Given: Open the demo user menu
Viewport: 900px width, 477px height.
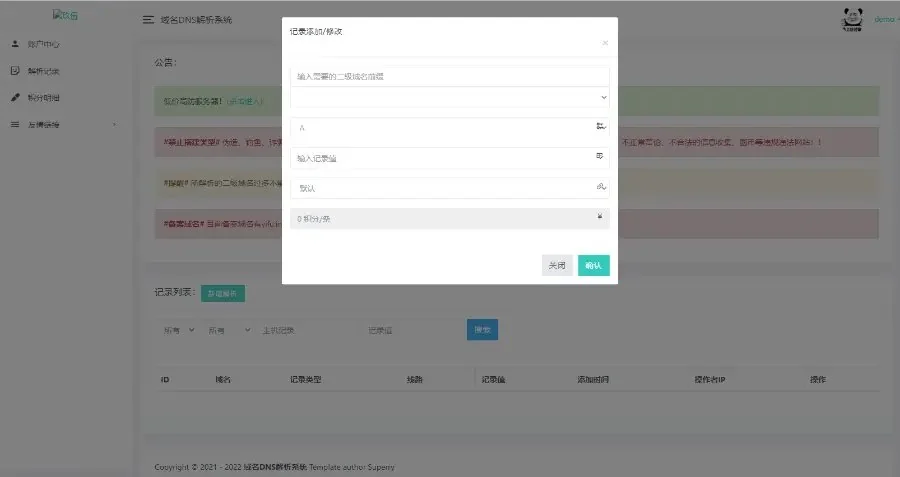Looking at the screenshot, I should click(x=886, y=20).
